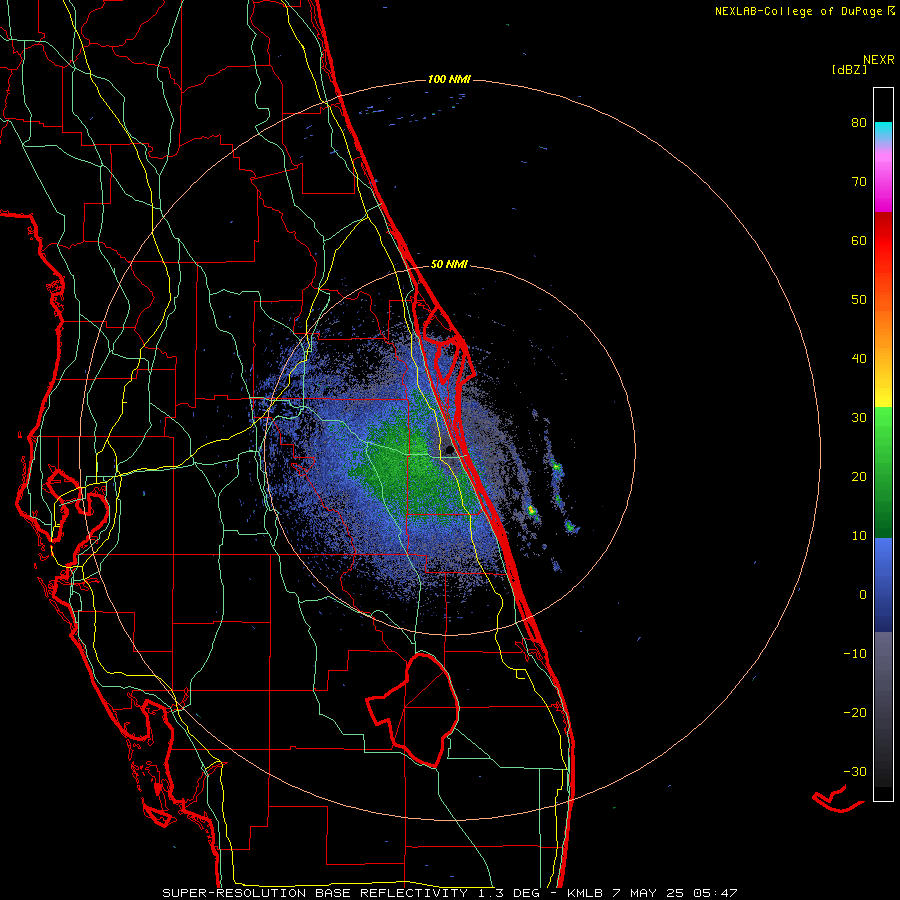This screenshot has width=900, height=900.
Task: Click the 60 dBZ scale value
Action: [859, 240]
